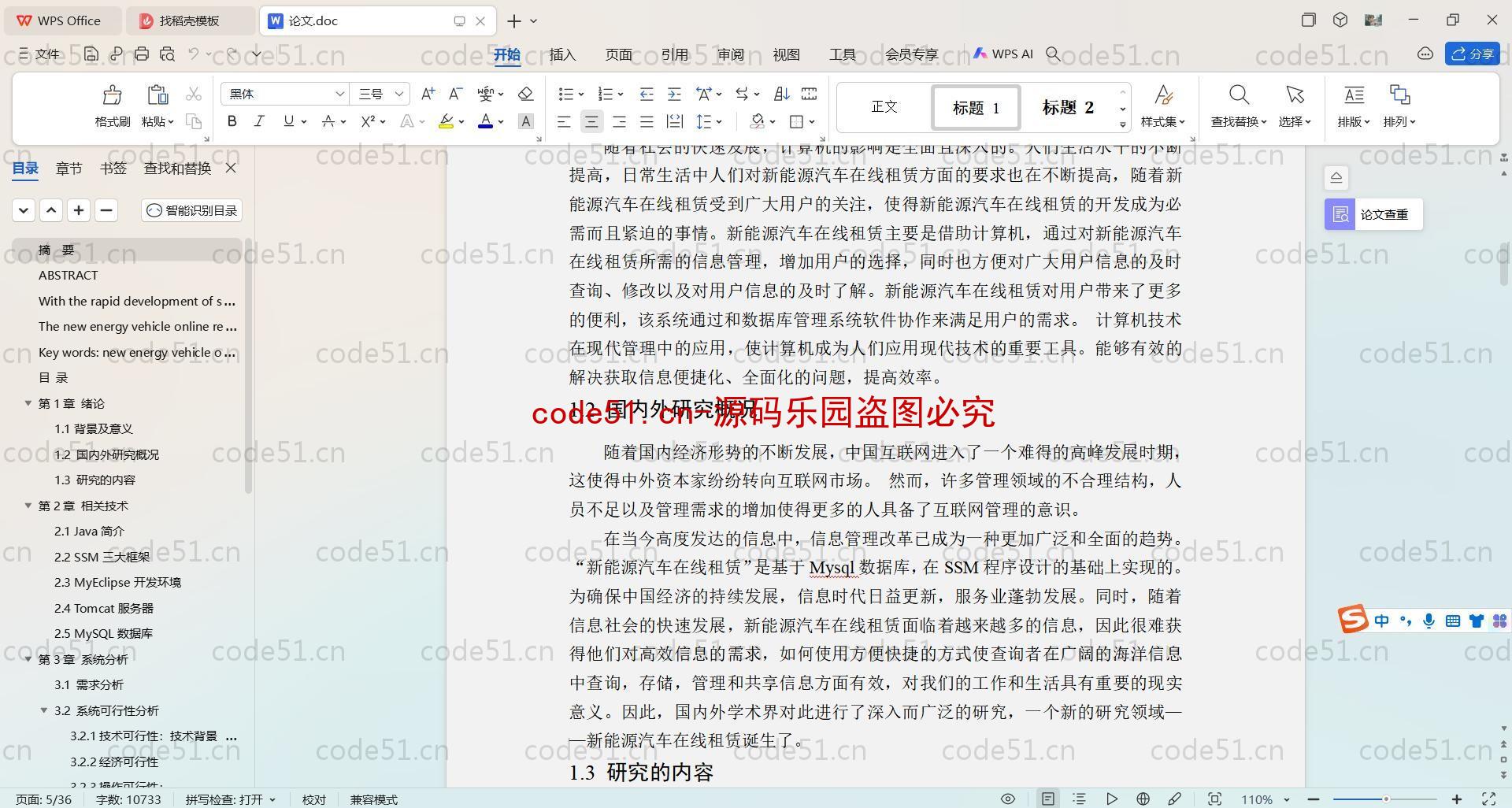This screenshot has height=808, width=1512.
Task: Increase font size with A+ icon
Action: (x=428, y=94)
